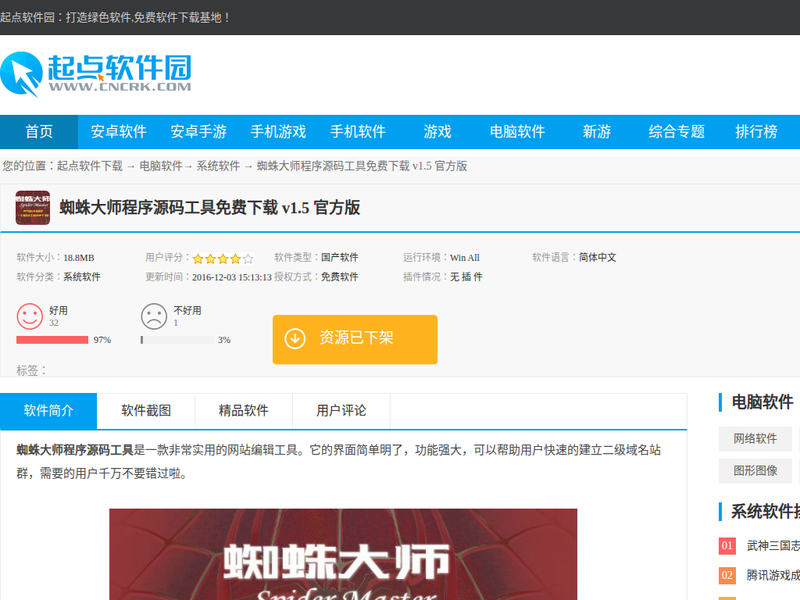Click the 国产软件 software type value
The image size is (800, 600).
point(339,258)
